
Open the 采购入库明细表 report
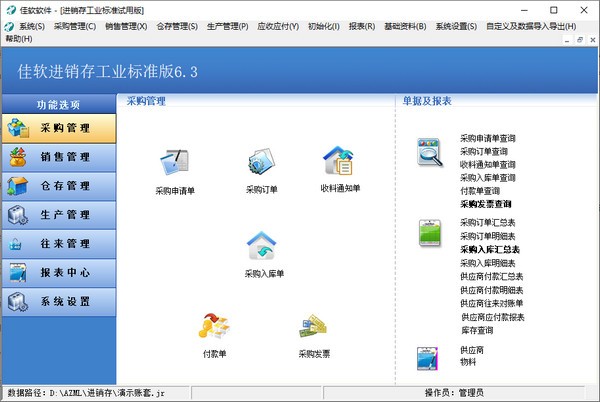point(488,263)
